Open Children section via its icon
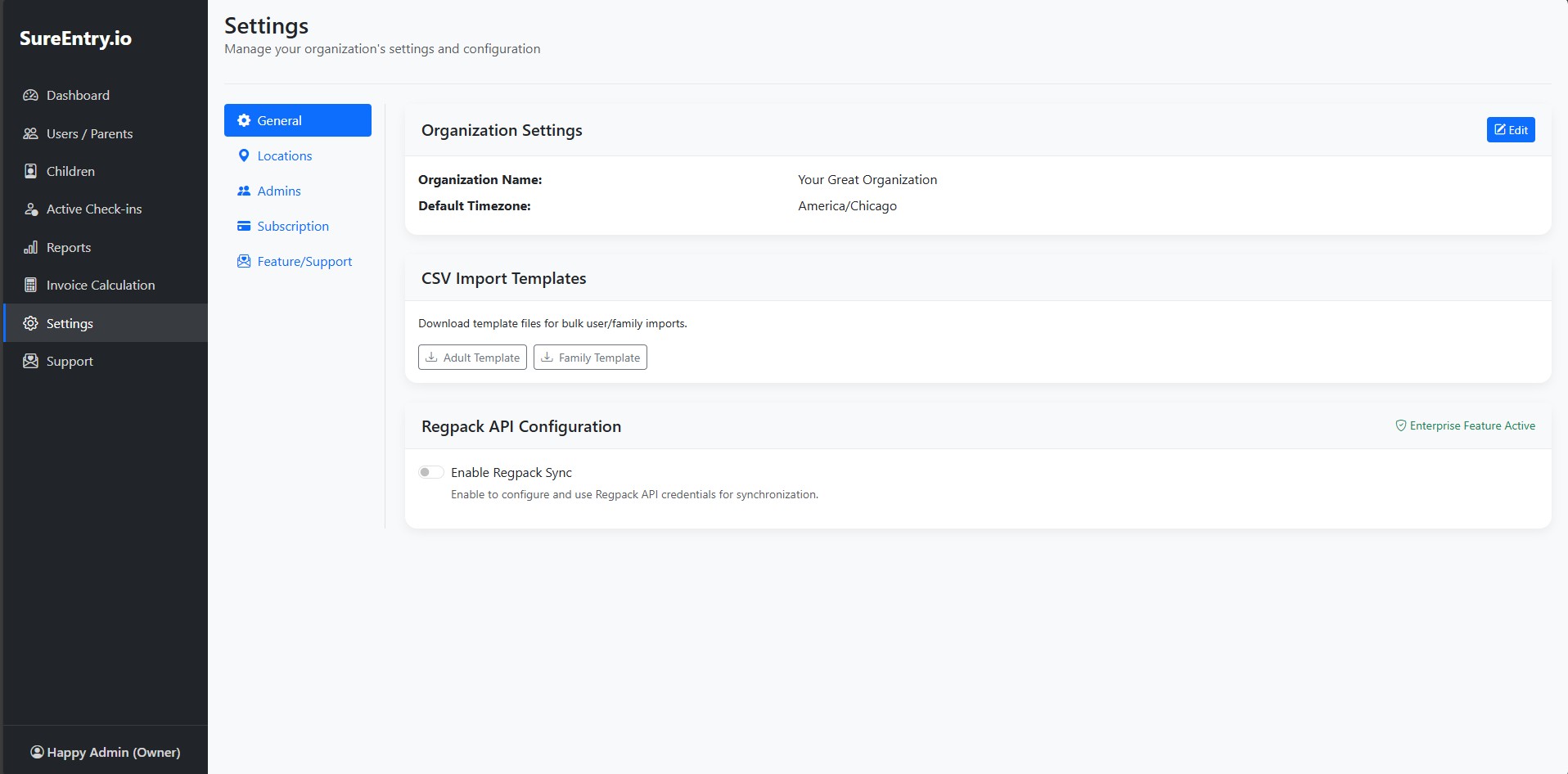The image size is (1568, 774). tap(30, 171)
